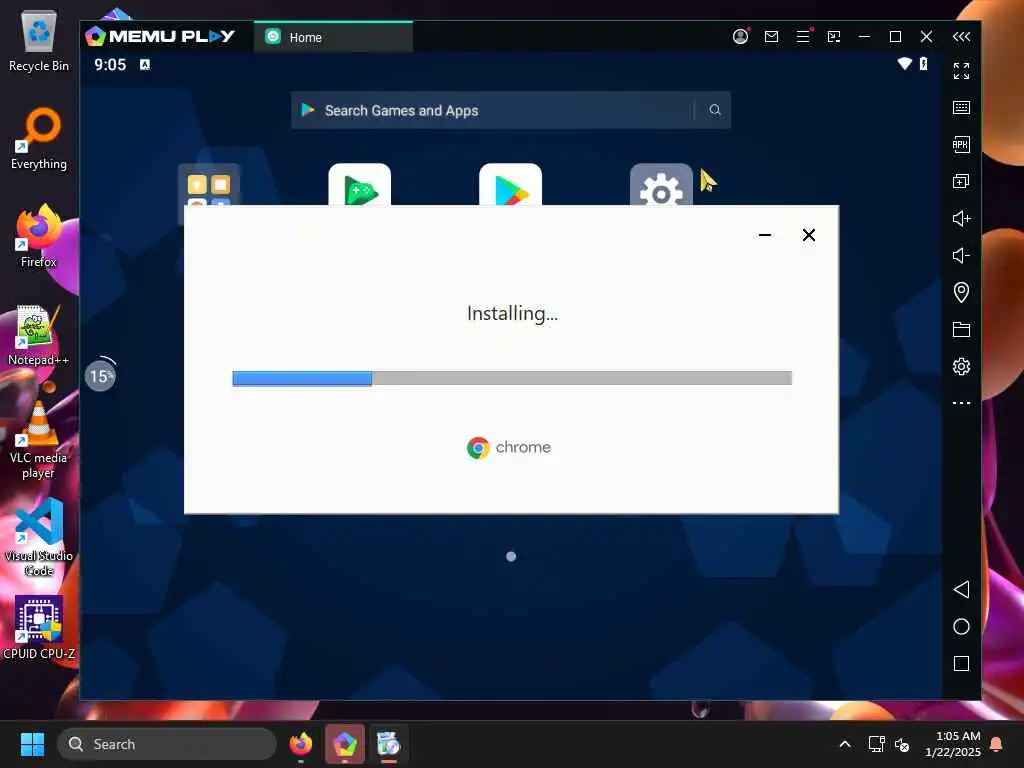Switch to the Home tab
The height and width of the screenshot is (768, 1024).
click(x=333, y=37)
